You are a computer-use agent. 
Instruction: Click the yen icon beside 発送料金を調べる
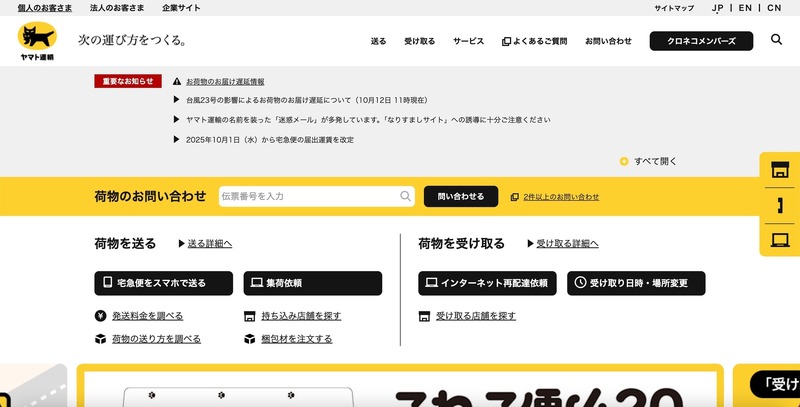100,316
